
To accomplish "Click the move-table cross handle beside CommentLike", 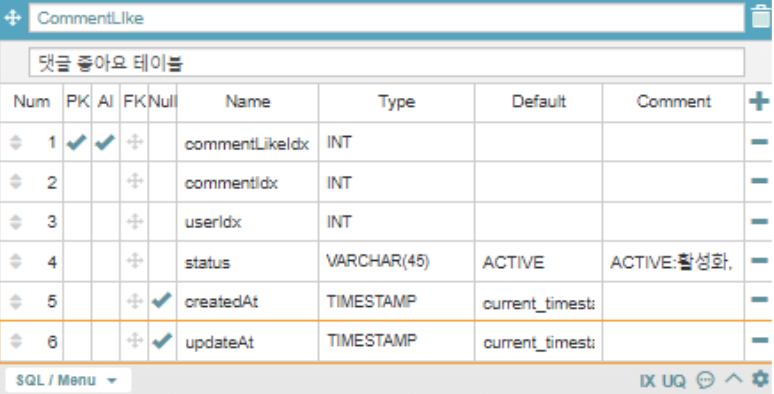I will pos(12,18).
